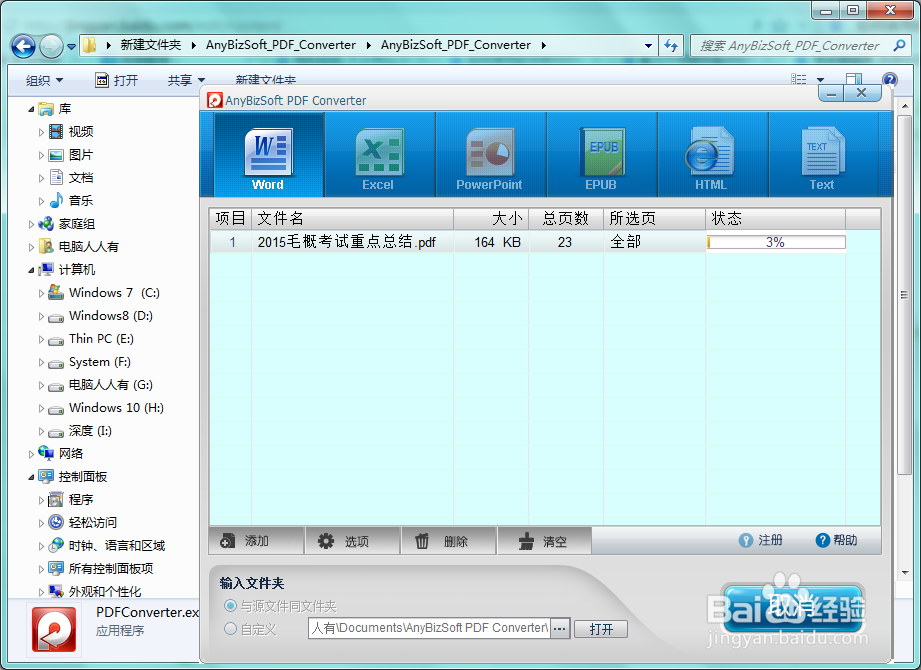Click the Explorer search box
The image size is (921, 670).
tap(800, 46)
